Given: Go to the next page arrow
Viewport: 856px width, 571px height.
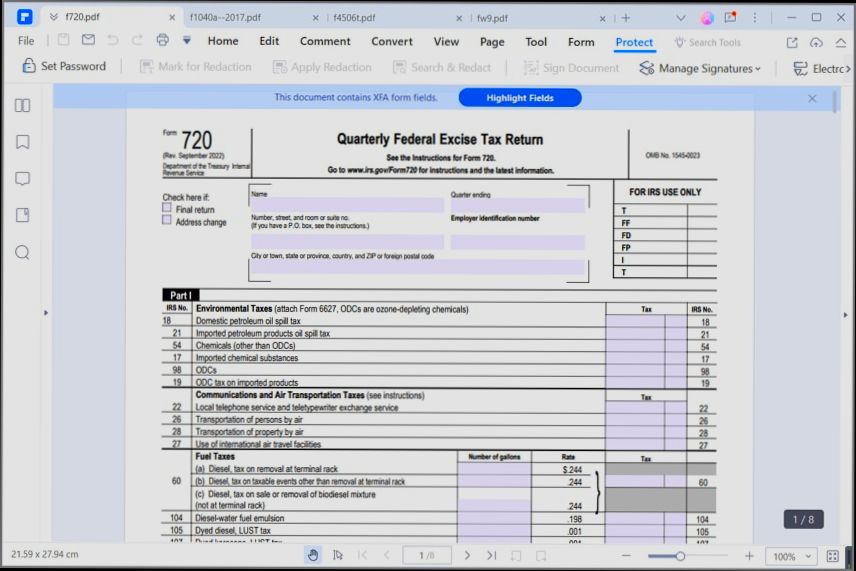Looking at the screenshot, I should coord(467,555).
